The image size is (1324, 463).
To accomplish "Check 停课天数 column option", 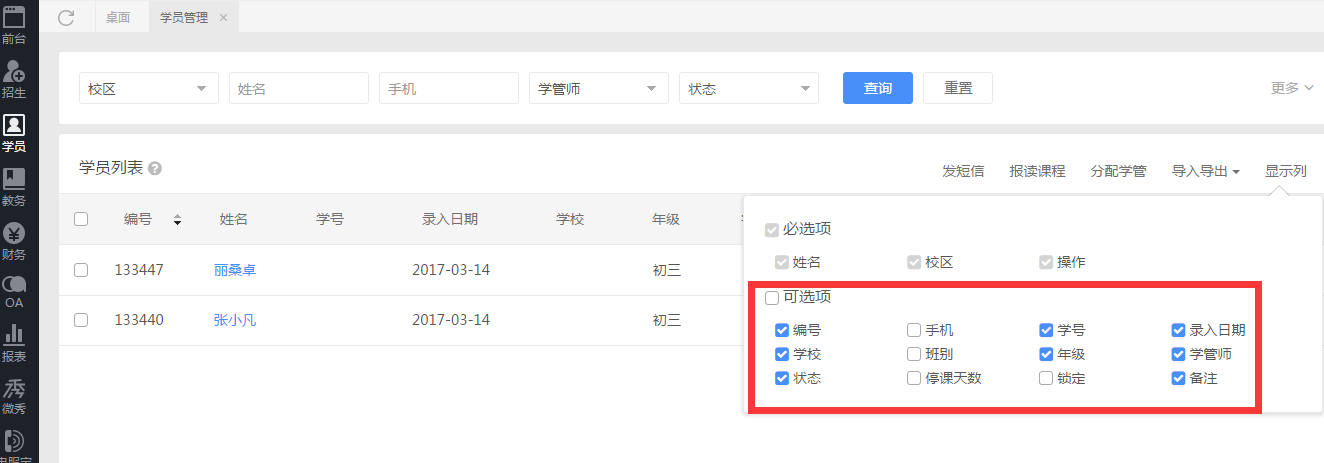I will [914, 378].
